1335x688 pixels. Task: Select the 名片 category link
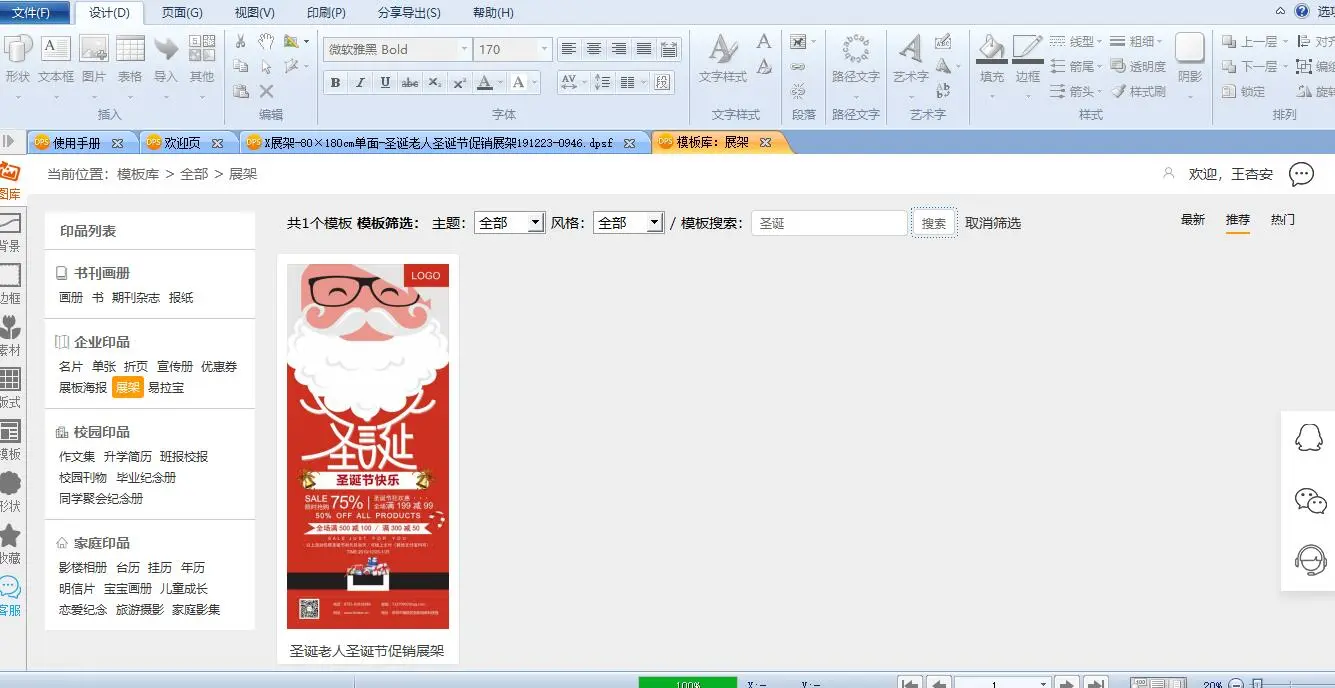point(71,367)
